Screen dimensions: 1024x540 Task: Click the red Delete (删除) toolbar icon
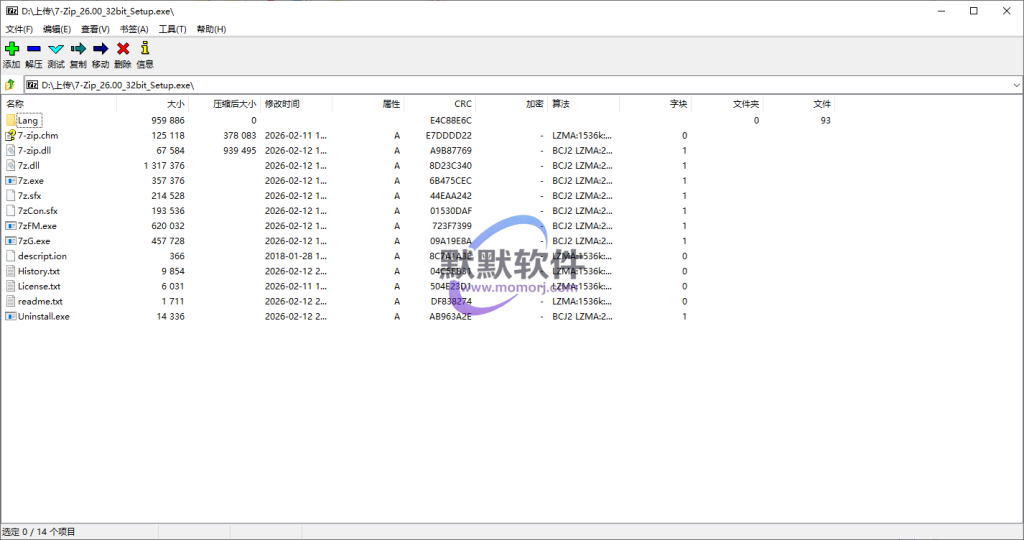(123, 49)
